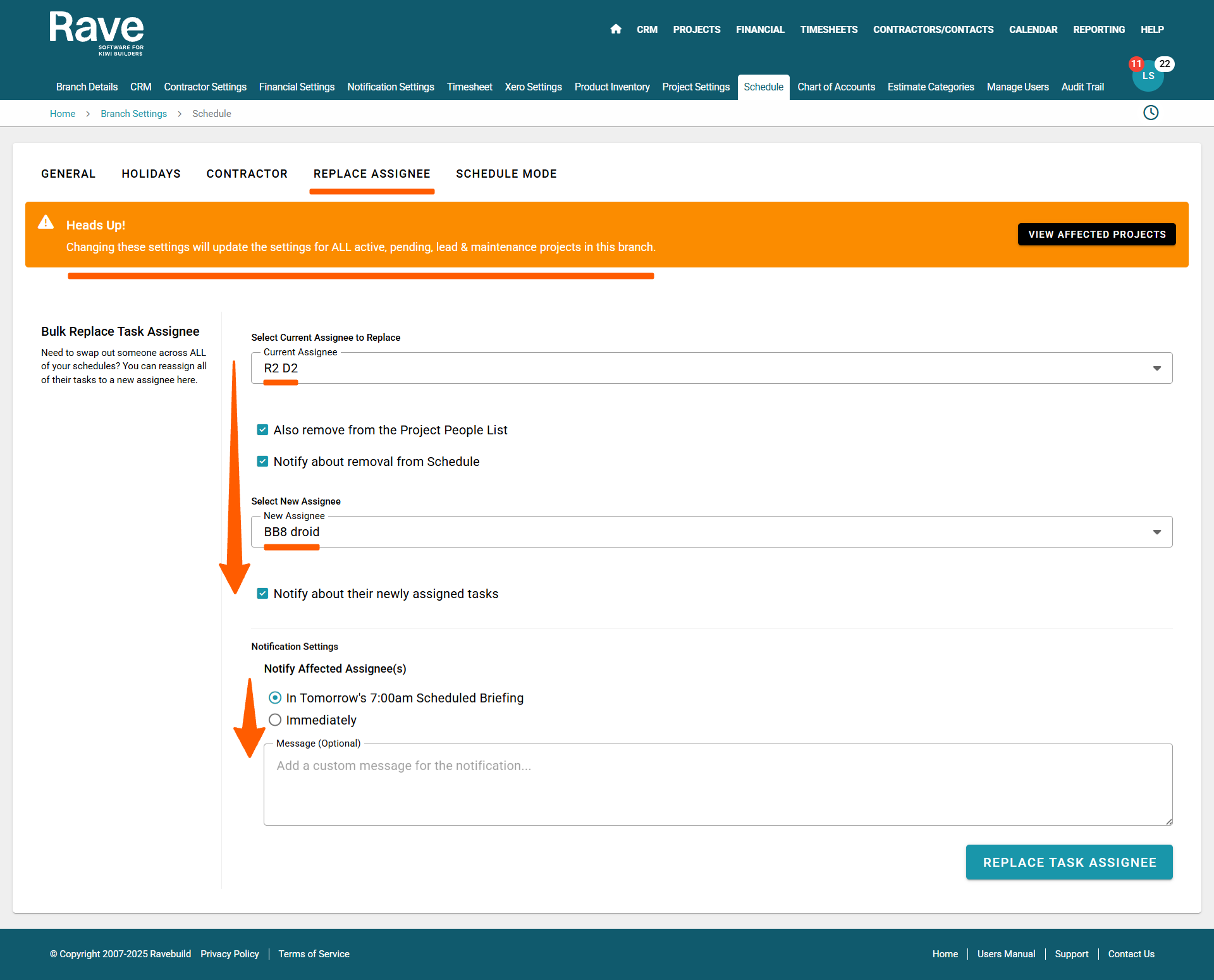Uncheck Also remove from the Project People List

point(262,430)
